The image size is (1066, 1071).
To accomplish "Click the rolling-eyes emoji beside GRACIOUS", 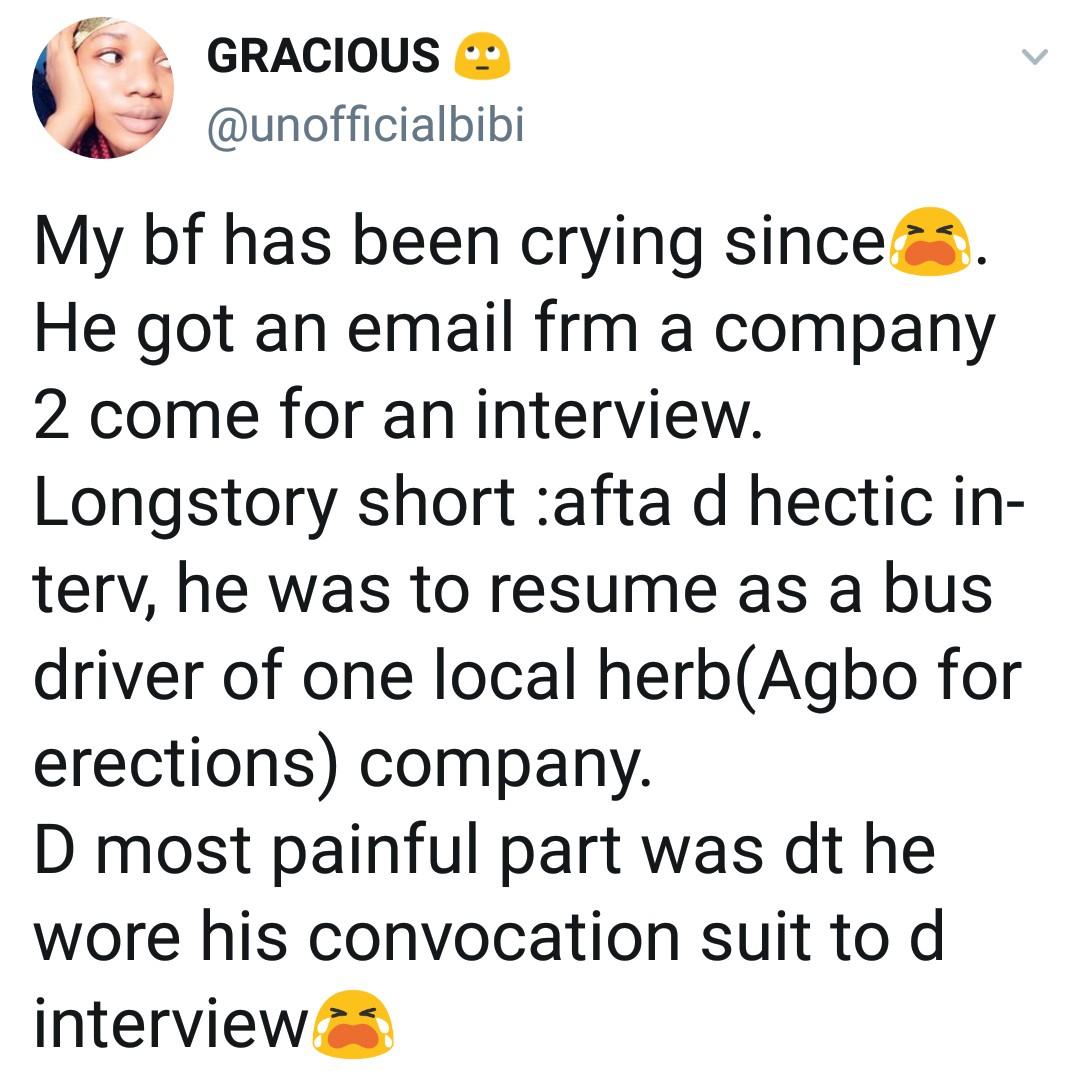I will pos(482,56).
